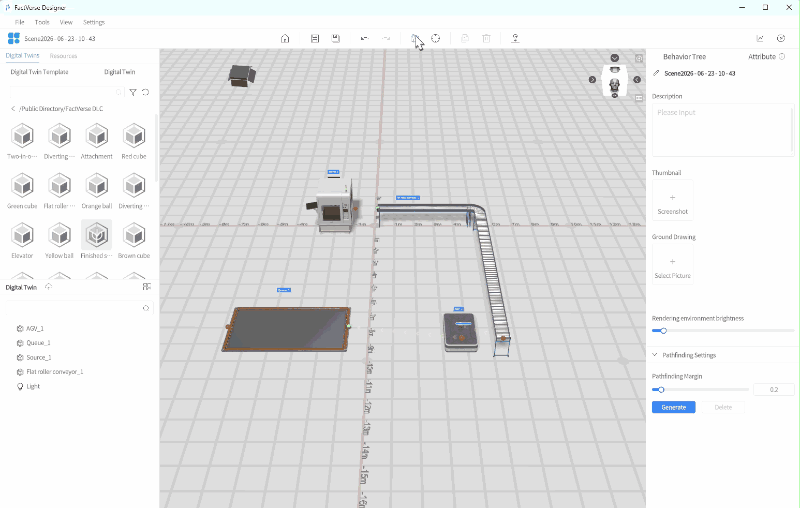
Task: Select the Brown cube template
Action: click(134, 240)
